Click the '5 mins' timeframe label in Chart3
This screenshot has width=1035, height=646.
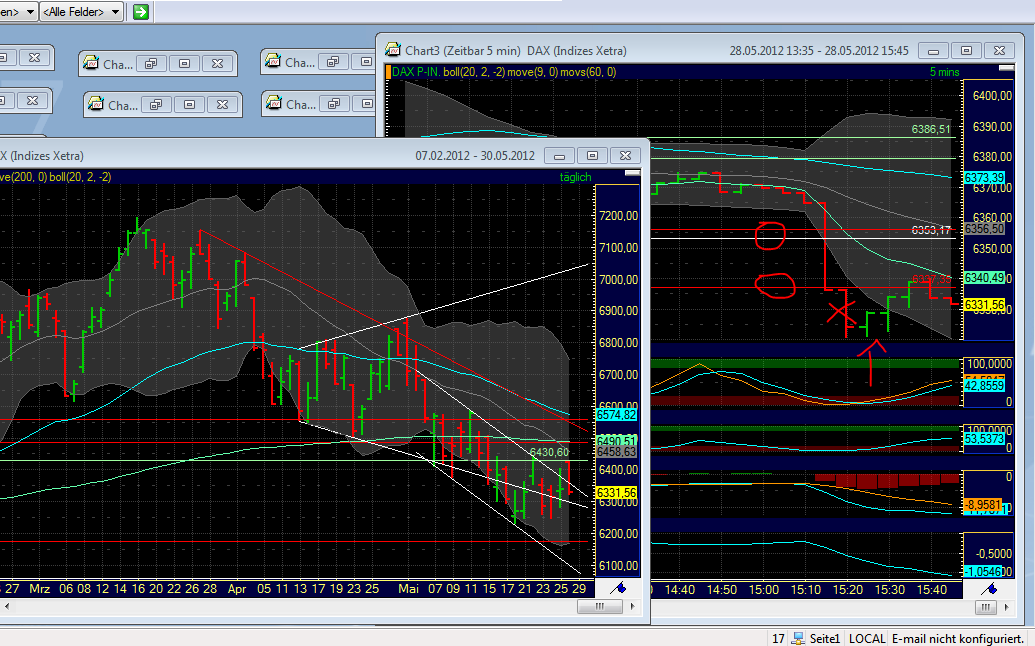(946, 72)
